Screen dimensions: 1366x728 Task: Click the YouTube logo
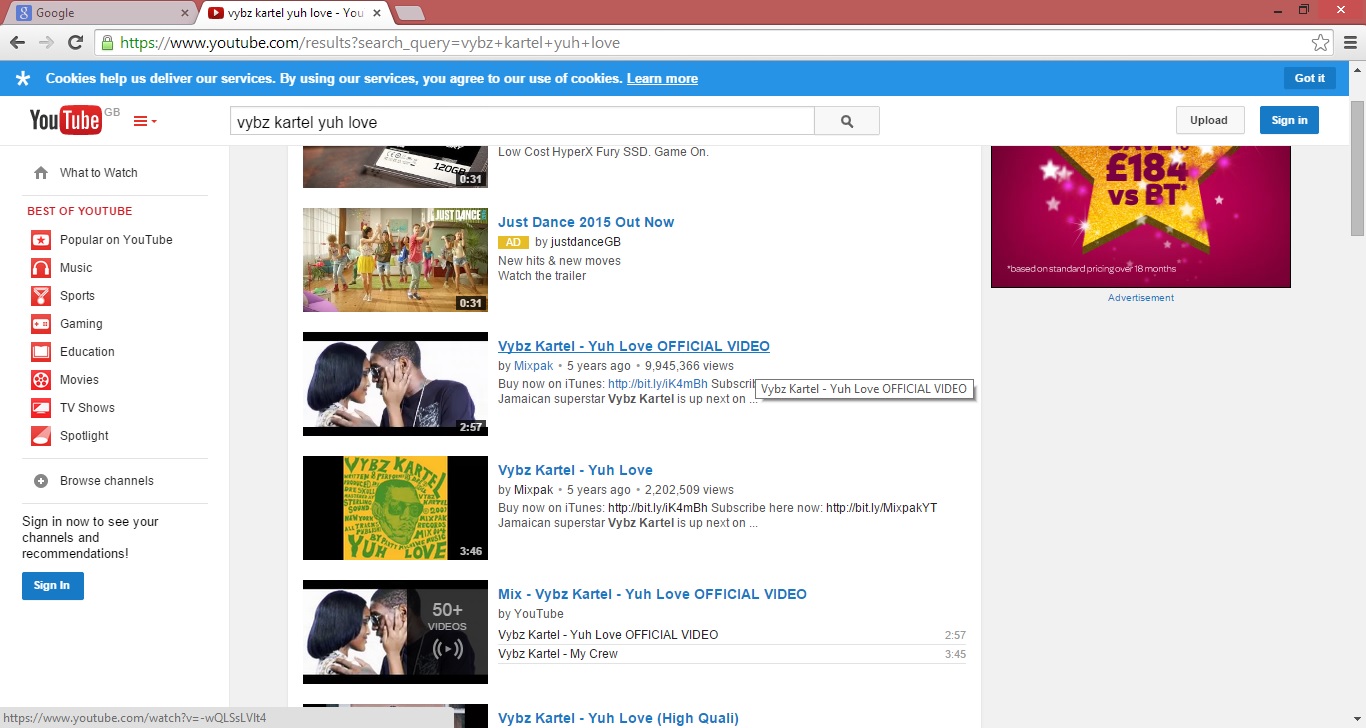click(x=66, y=120)
